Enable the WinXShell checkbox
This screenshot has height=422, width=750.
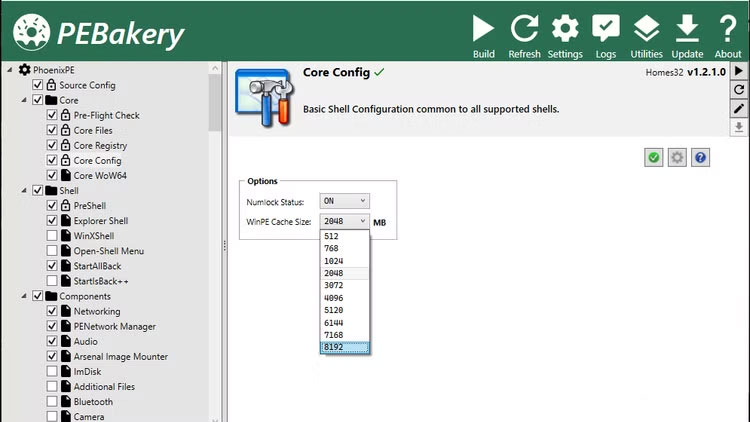click(52, 236)
